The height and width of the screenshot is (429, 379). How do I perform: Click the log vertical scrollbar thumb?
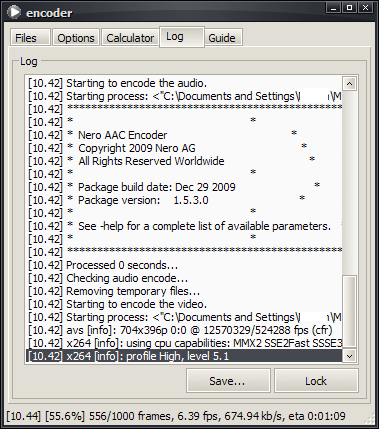point(349,312)
